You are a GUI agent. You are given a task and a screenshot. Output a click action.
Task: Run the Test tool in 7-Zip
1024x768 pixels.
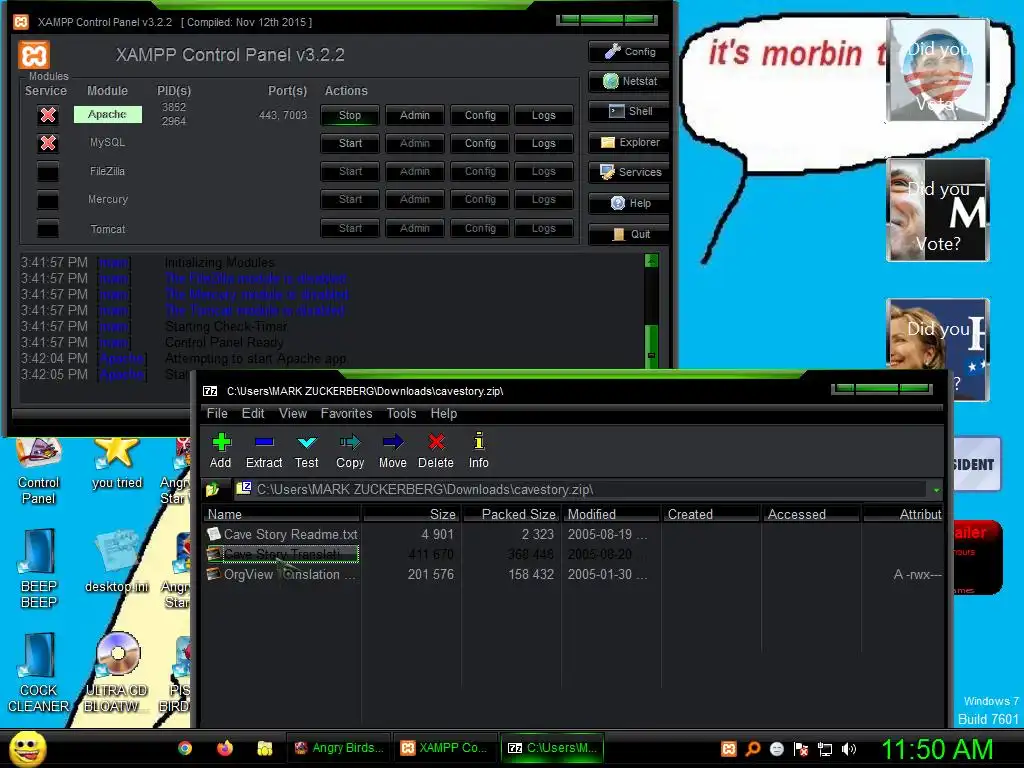pyautogui.click(x=306, y=450)
